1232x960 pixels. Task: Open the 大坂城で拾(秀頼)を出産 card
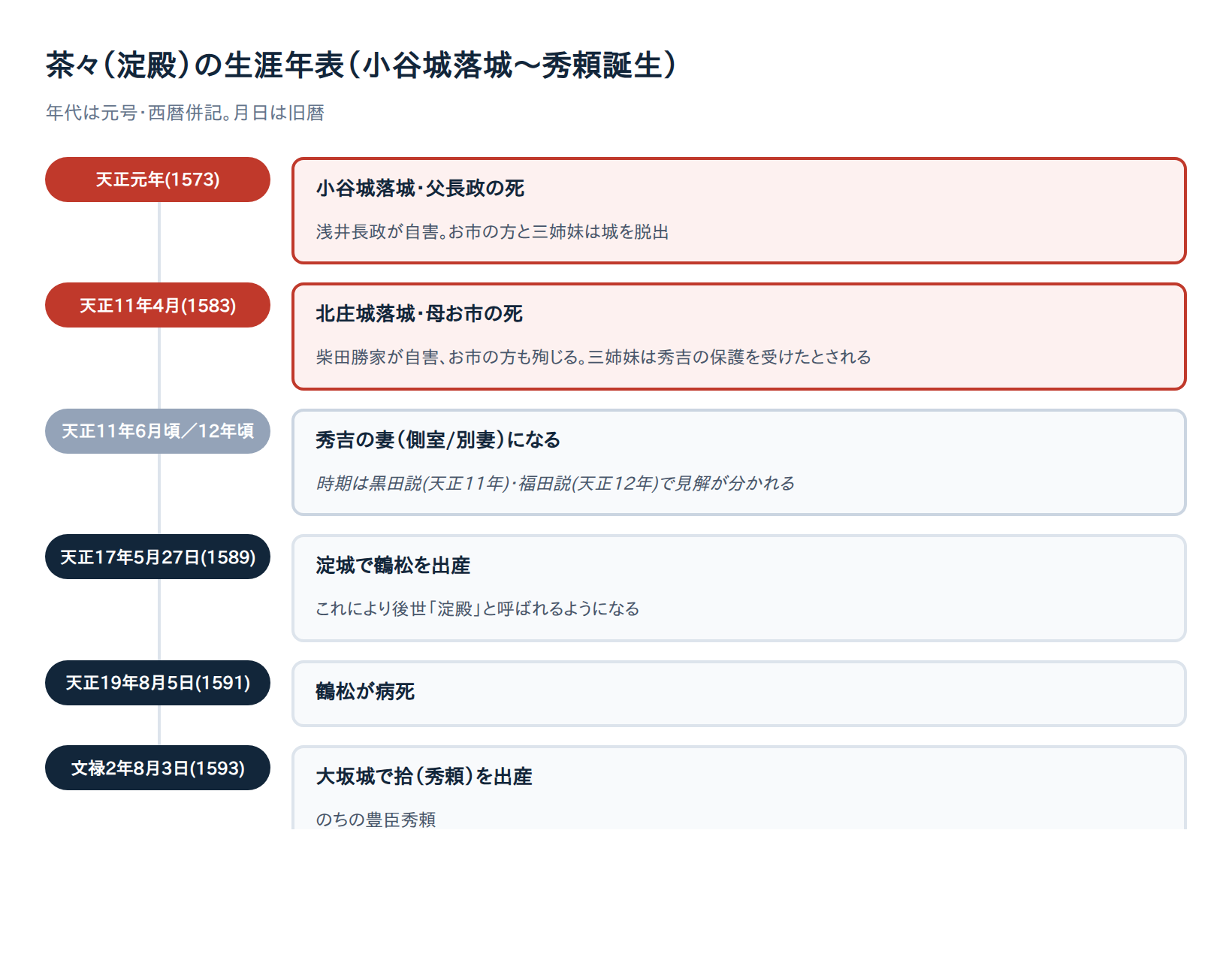[739, 787]
